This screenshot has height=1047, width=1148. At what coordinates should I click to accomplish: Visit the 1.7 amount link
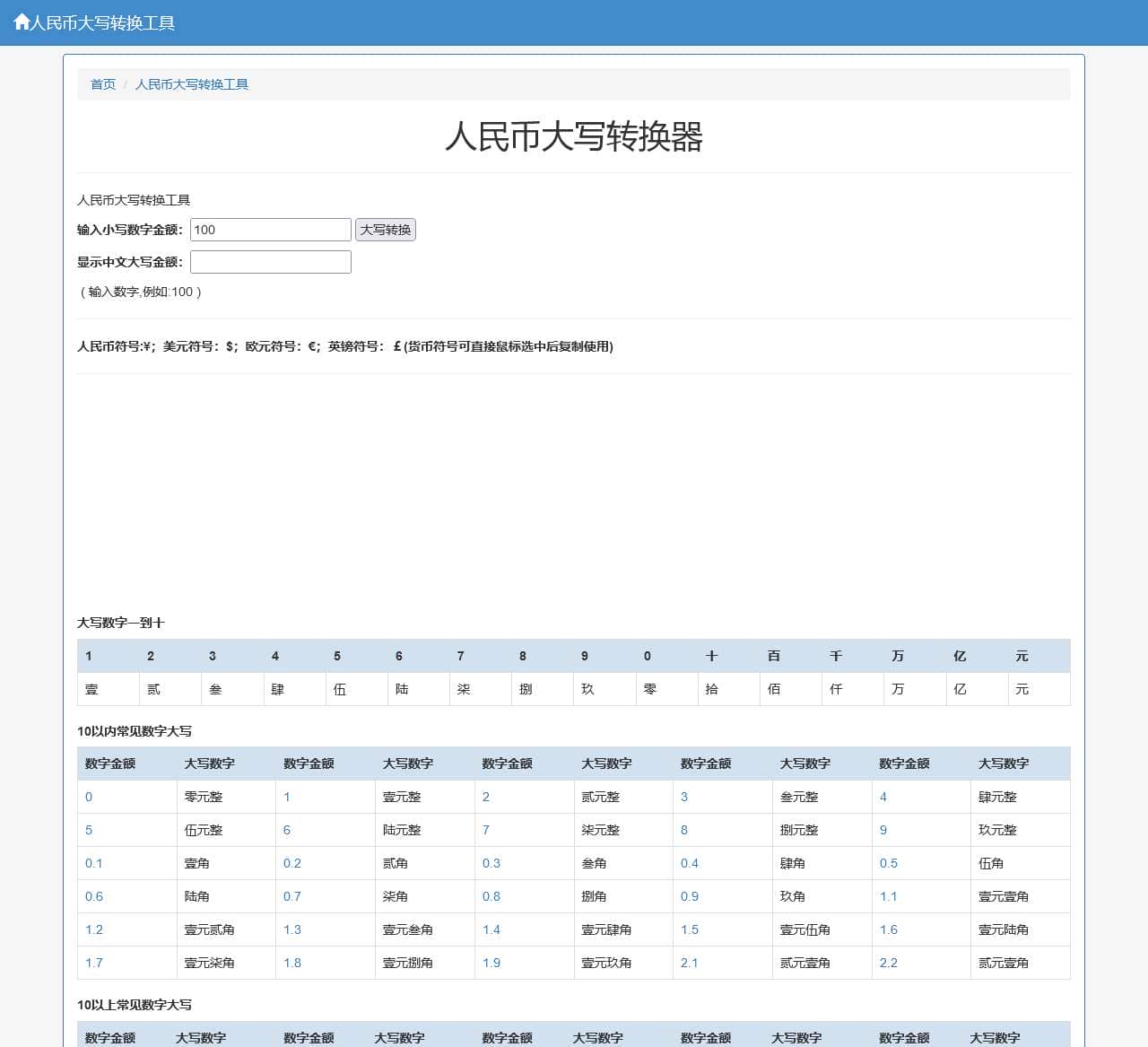pyautogui.click(x=94, y=963)
